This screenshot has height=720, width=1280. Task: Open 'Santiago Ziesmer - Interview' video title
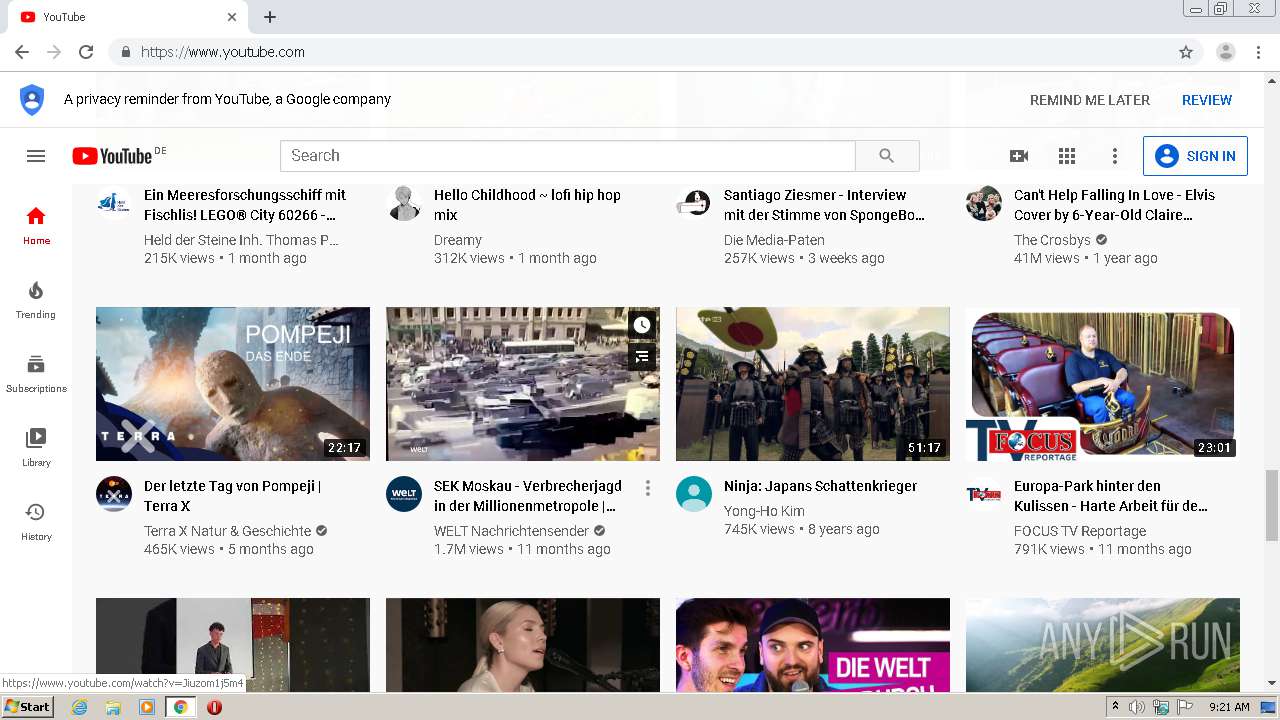(x=824, y=205)
